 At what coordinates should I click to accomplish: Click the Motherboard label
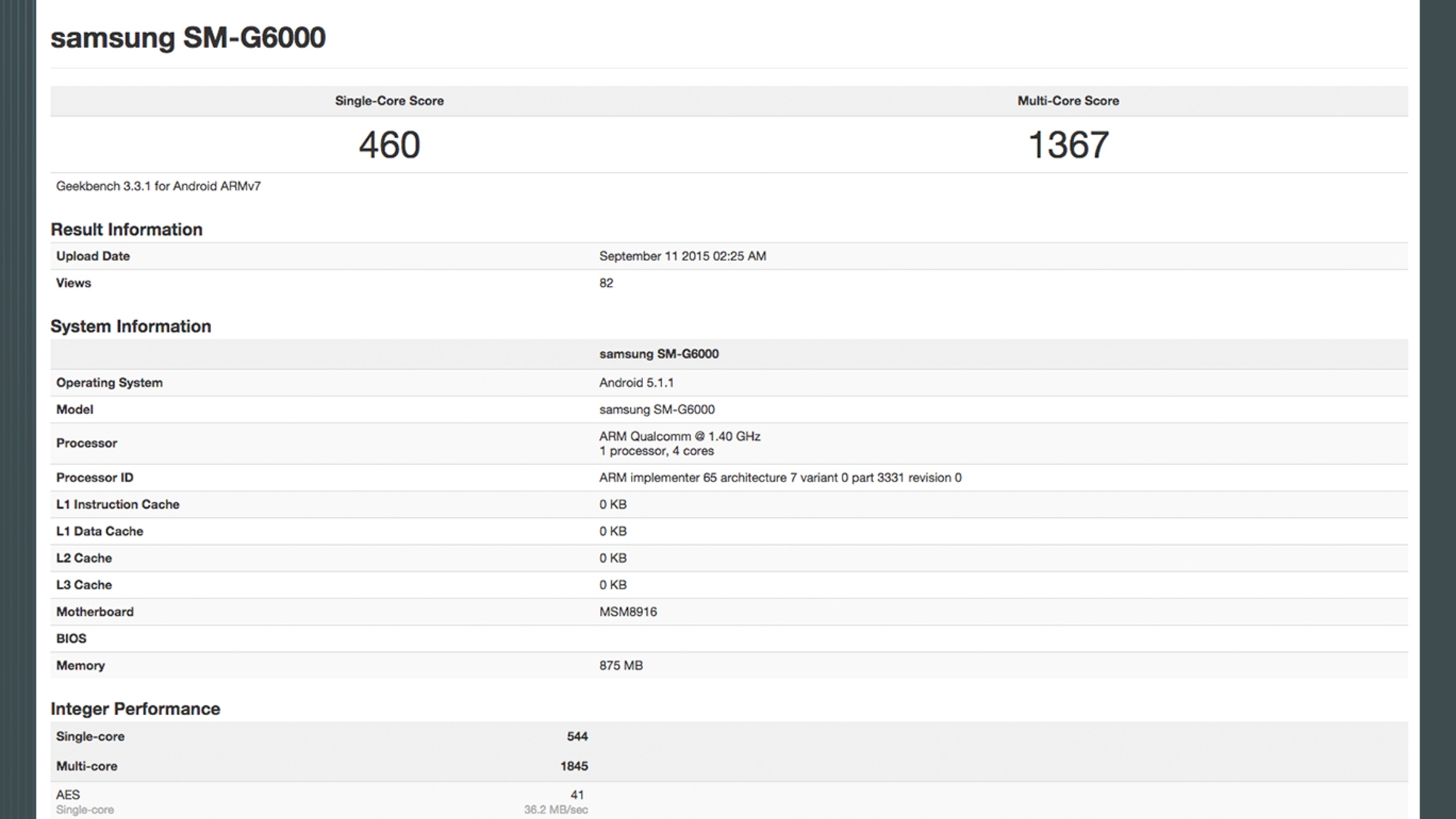tap(95, 612)
